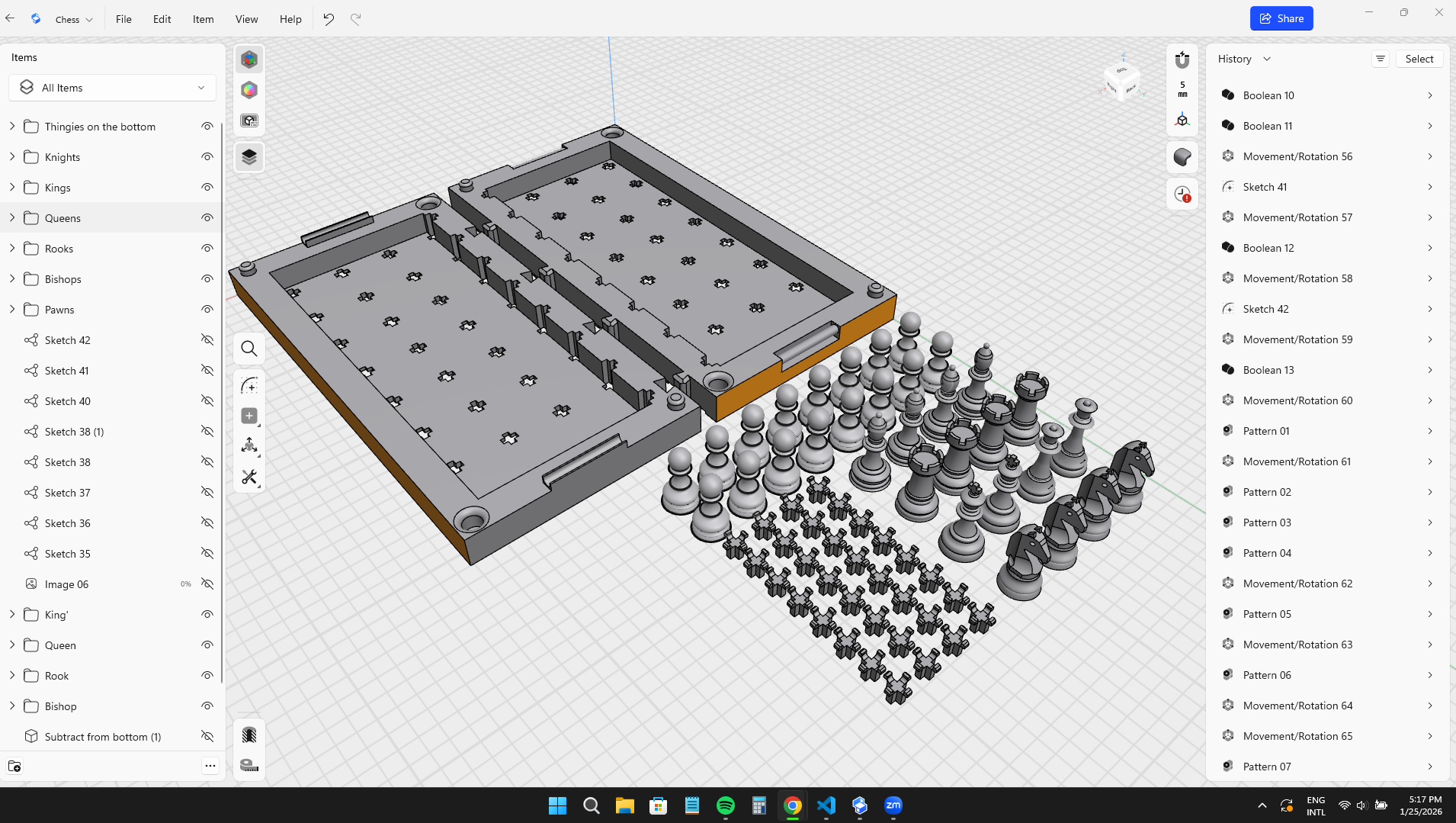Open the Tools wrench-and-ruler icon

249,477
